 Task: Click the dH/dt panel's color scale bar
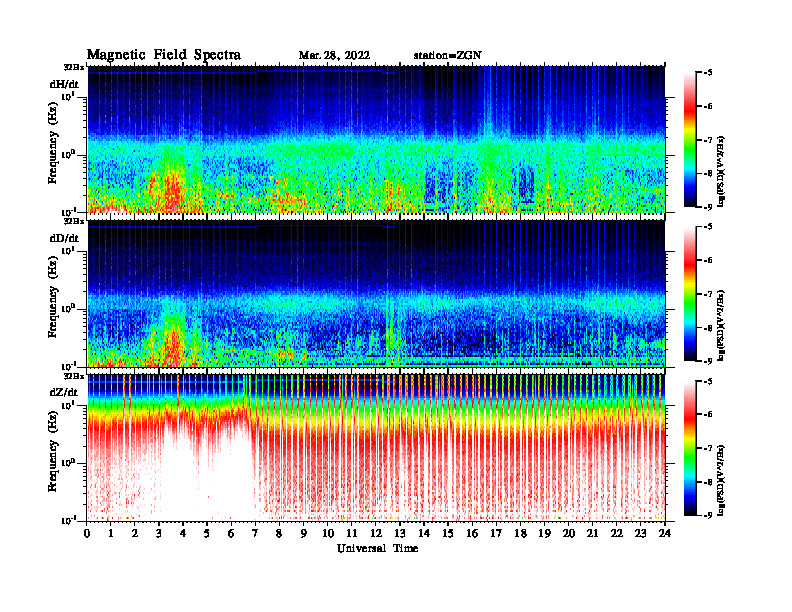[690, 139]
